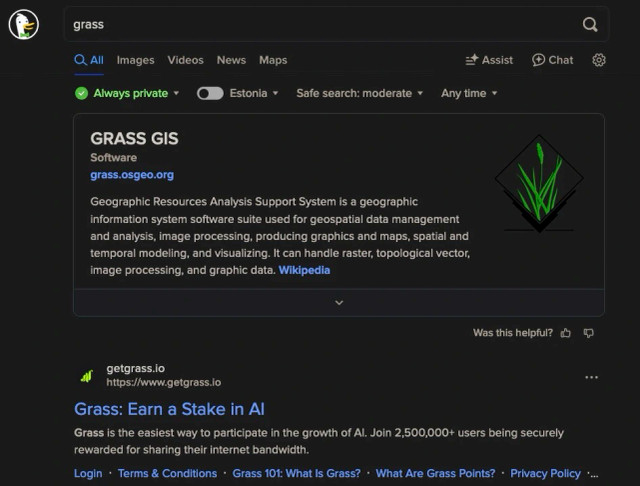Open 'What Are Grass Points?' sitelink

[x=435, y=473]
